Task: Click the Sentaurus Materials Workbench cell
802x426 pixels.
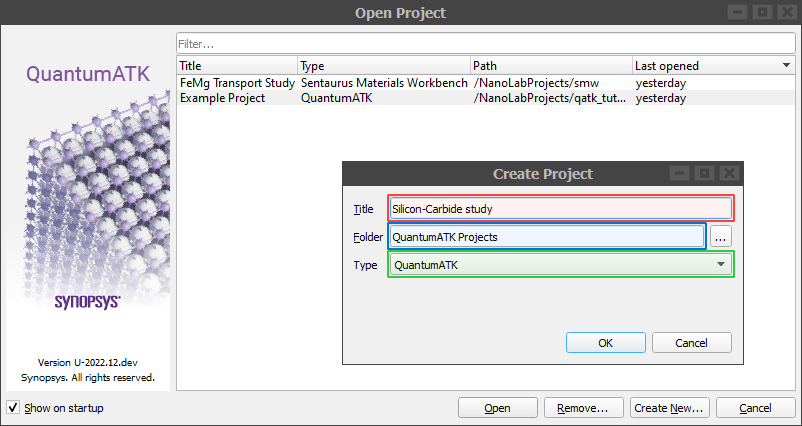Action: (384, 83)
